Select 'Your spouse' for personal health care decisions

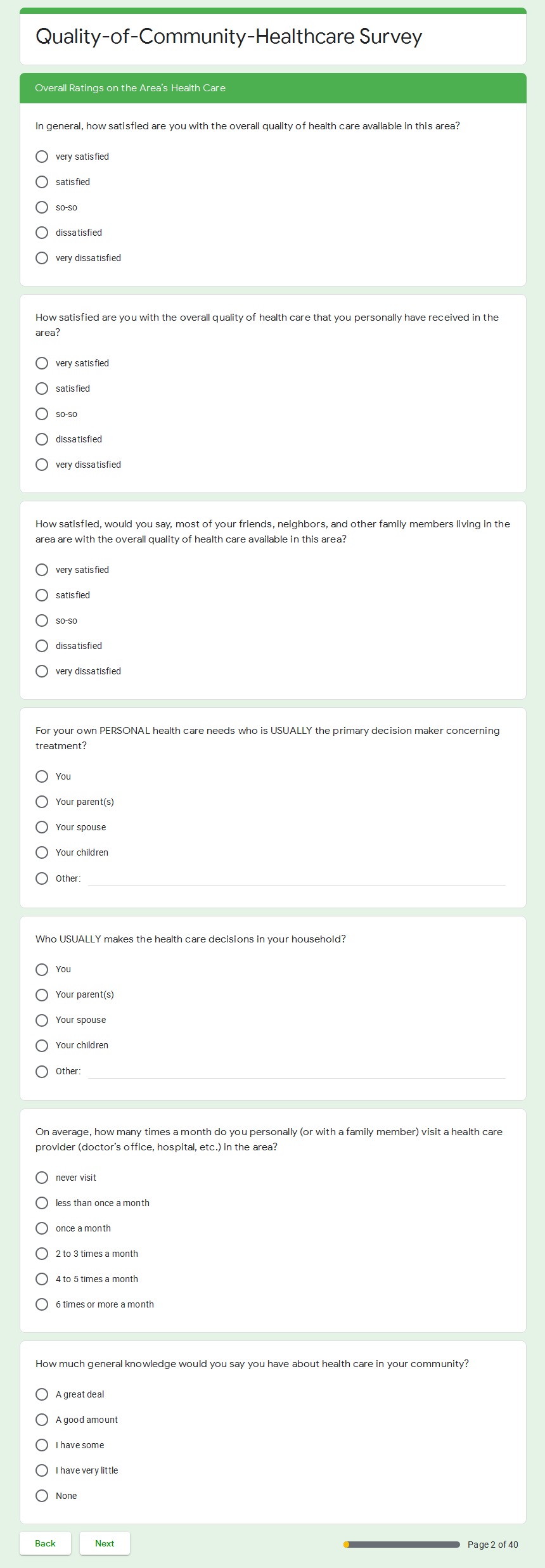point(42,827)
